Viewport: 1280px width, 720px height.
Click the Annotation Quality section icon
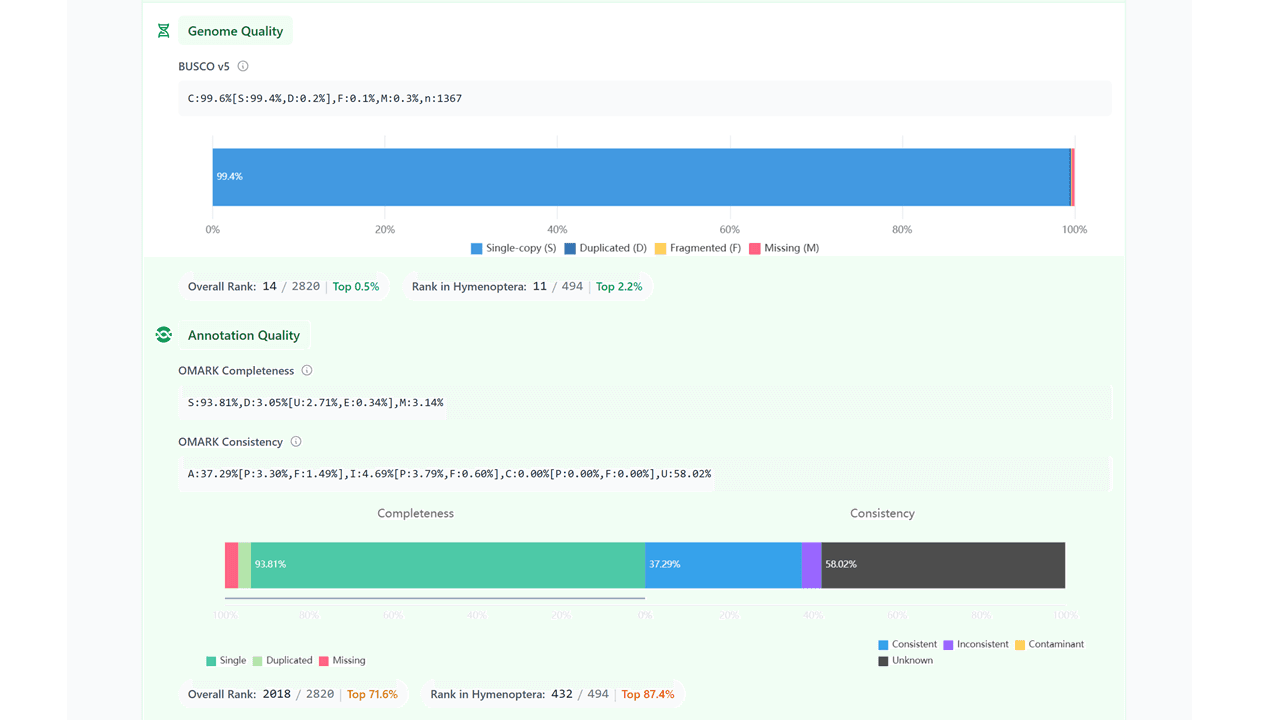pos(164,335)
